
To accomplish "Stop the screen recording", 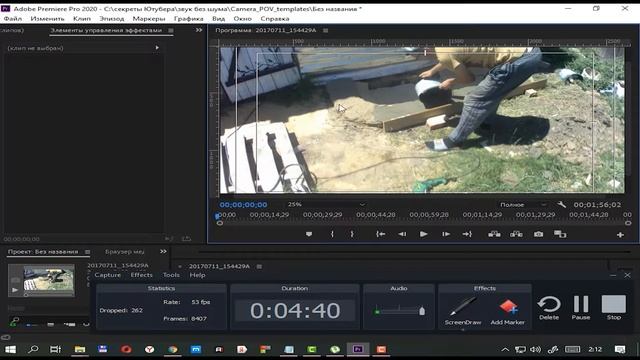I will (x=613, y=308).
